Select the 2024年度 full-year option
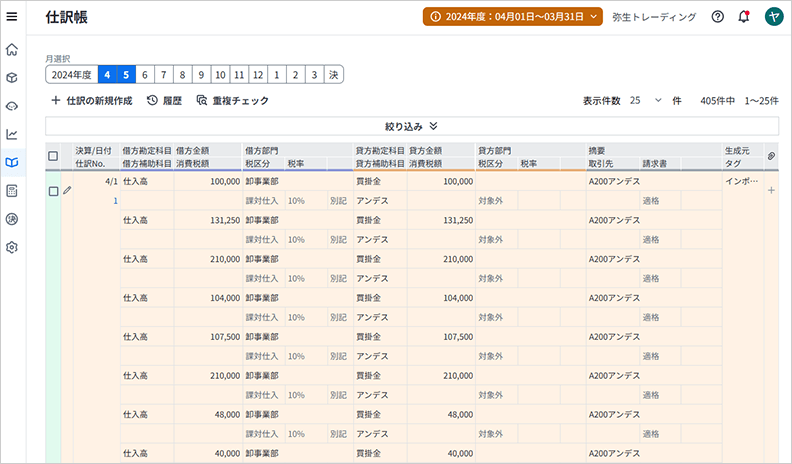Image resolution: width=792 pixels, height=464 pixels. pyautogui.click(x=71, y=75)
